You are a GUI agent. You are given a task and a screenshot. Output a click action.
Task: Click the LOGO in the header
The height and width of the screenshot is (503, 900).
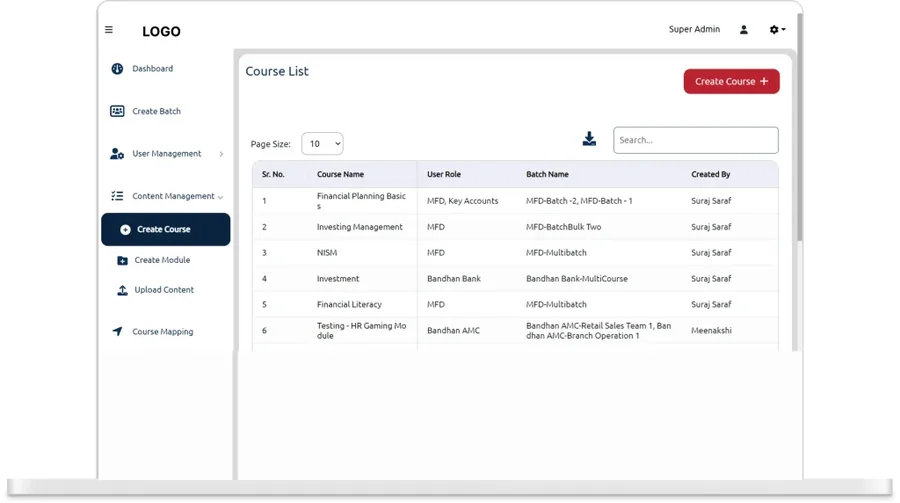click(x=161, y=32)
